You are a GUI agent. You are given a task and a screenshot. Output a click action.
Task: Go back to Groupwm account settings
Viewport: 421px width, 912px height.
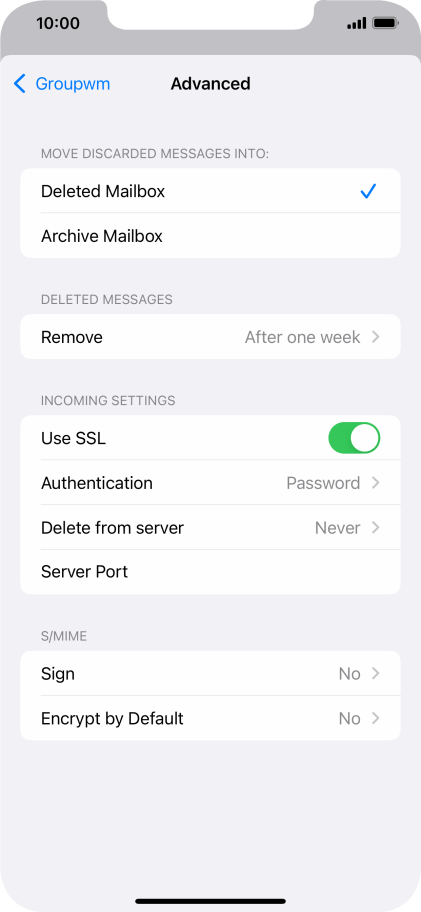pyautogui.click(x=62, y=84)
